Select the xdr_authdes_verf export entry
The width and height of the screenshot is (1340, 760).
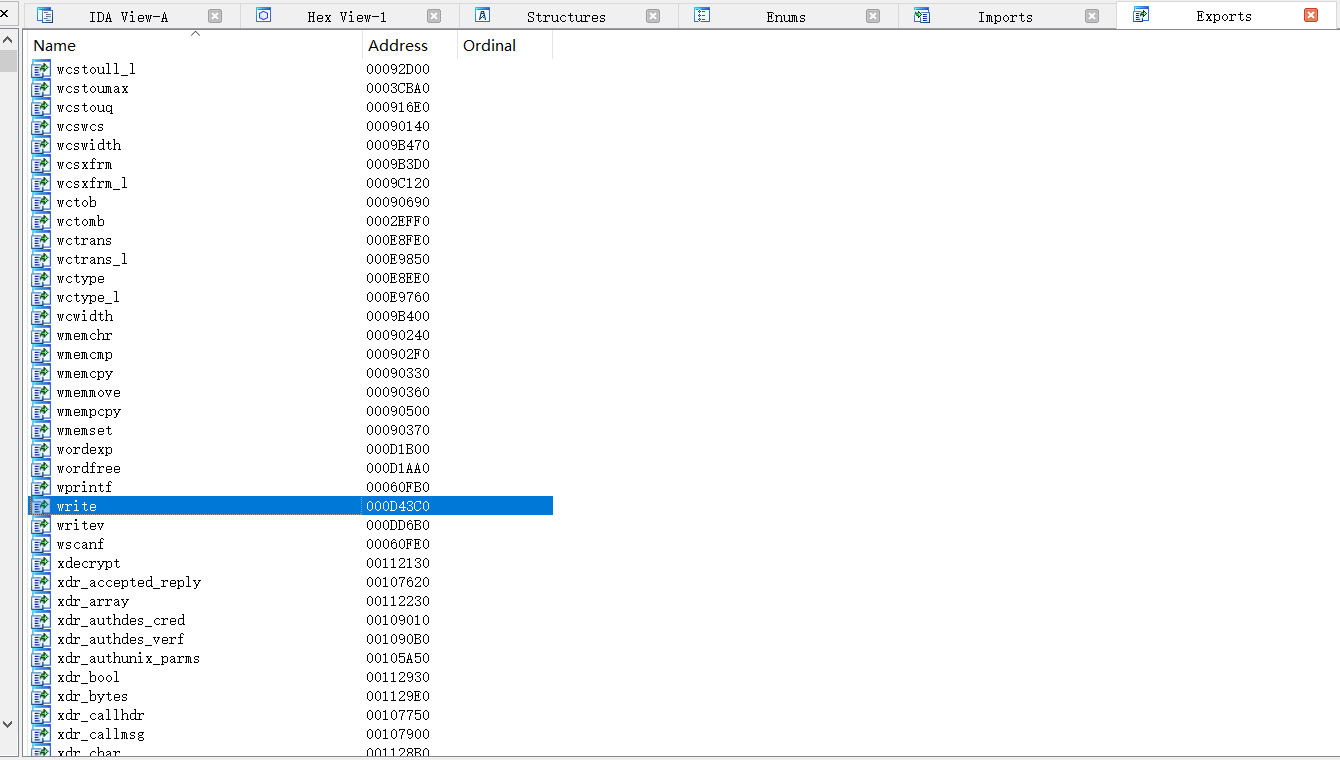click(x=121, y=639)
